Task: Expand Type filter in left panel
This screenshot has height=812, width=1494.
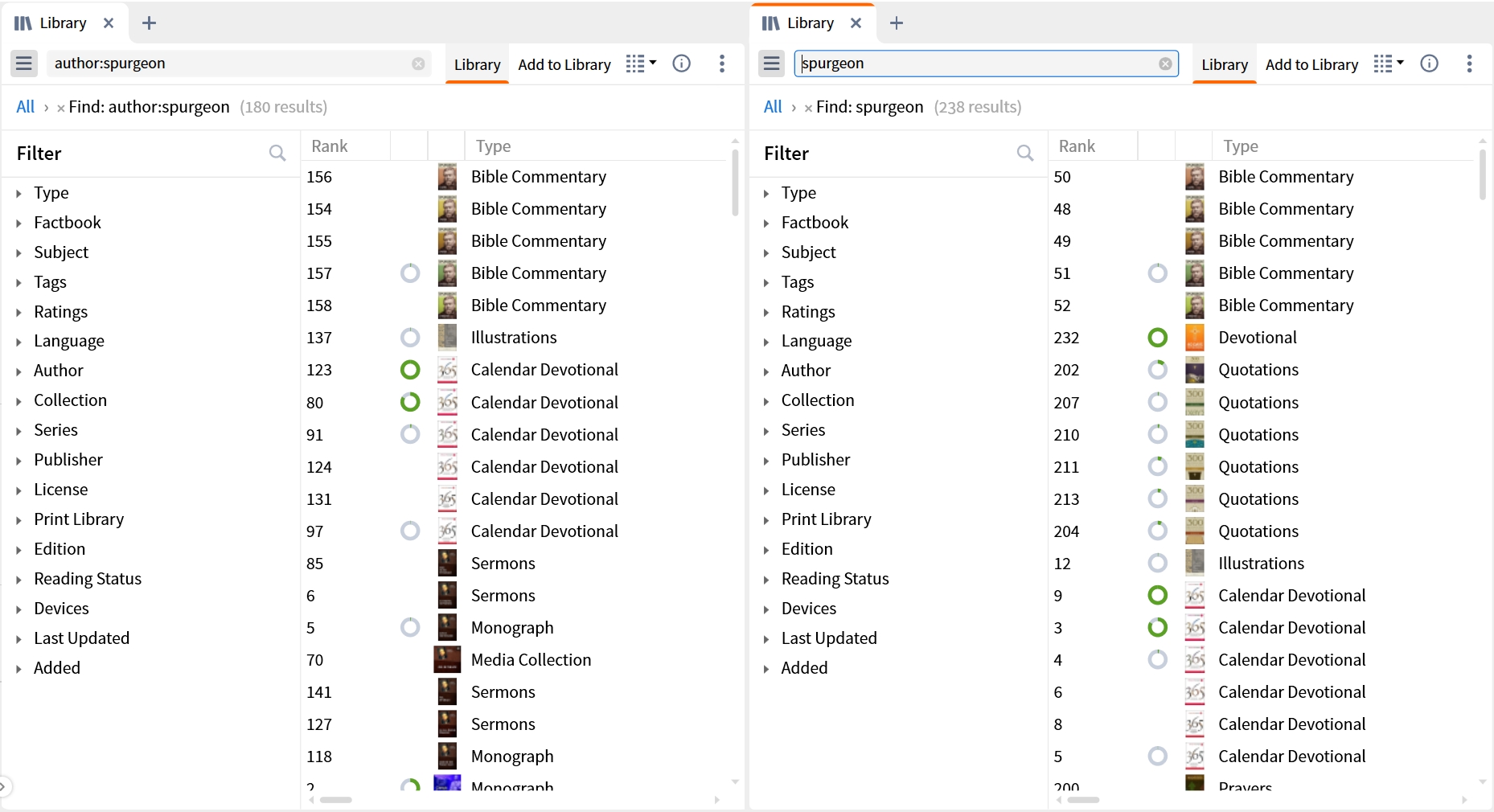Action: pos(19,193)
